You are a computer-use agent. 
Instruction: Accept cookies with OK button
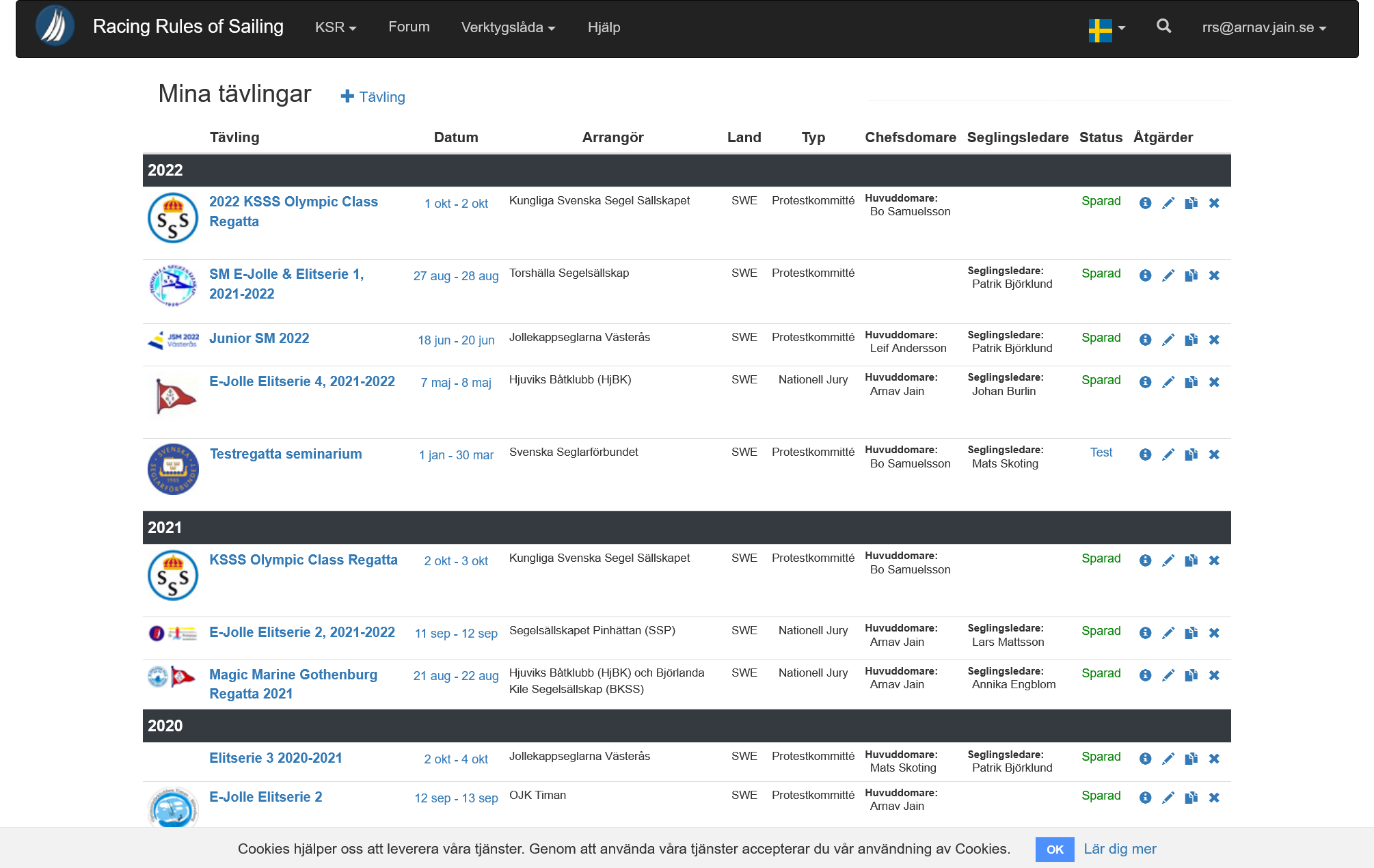pyautogui.click(x=1054, y=849)
